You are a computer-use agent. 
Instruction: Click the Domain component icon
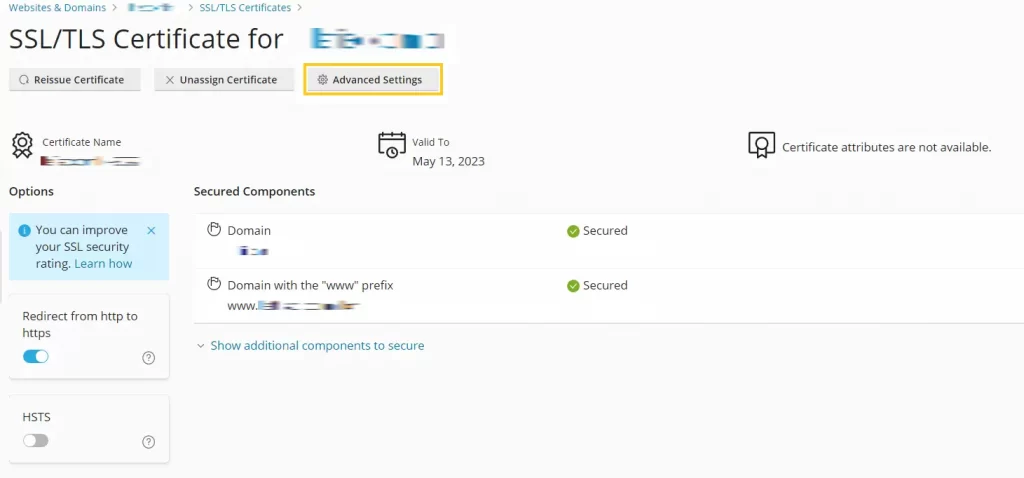click(x=214, y=230)
